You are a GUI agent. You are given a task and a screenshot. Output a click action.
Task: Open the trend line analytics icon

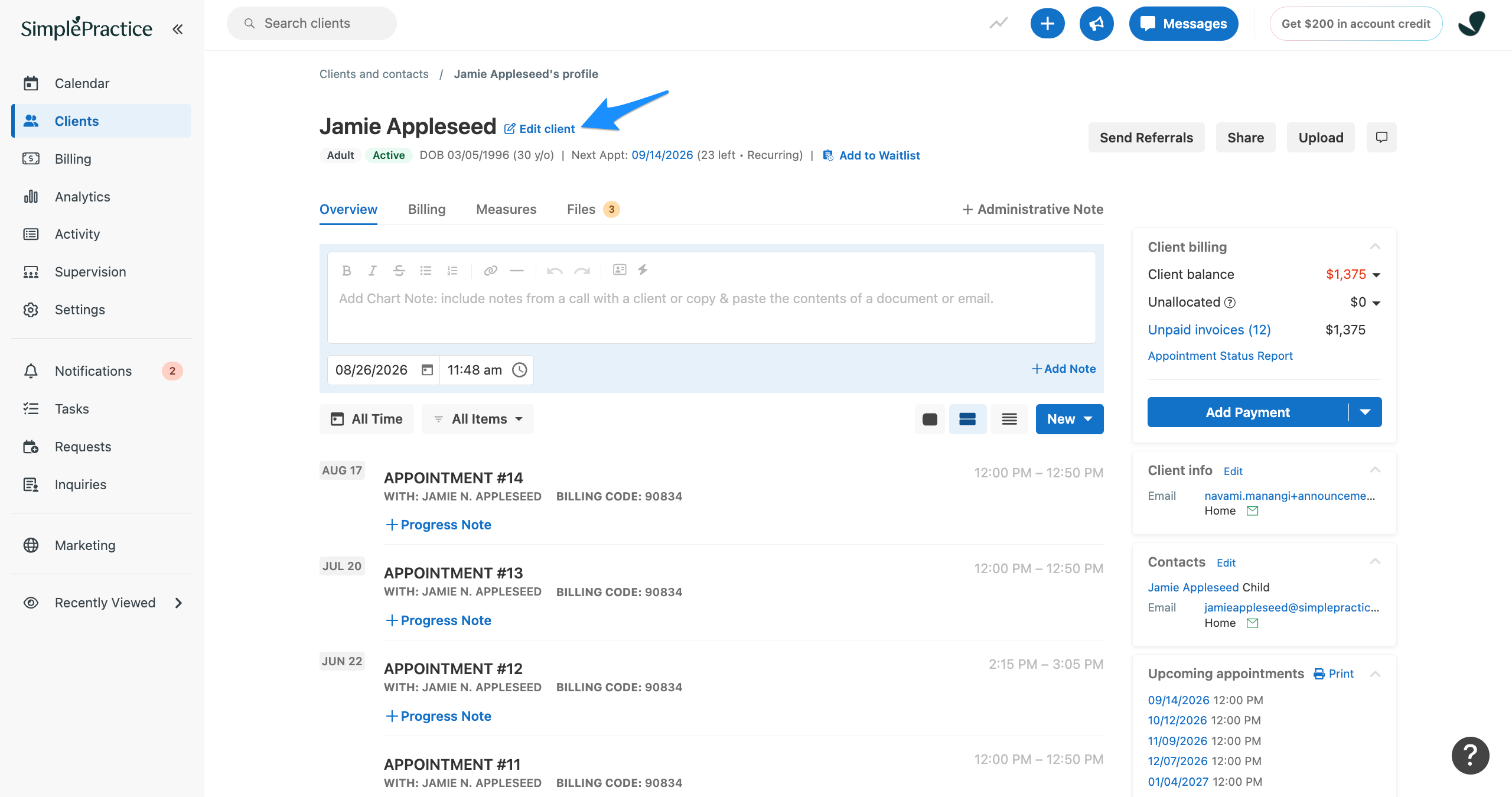(999, 24)
